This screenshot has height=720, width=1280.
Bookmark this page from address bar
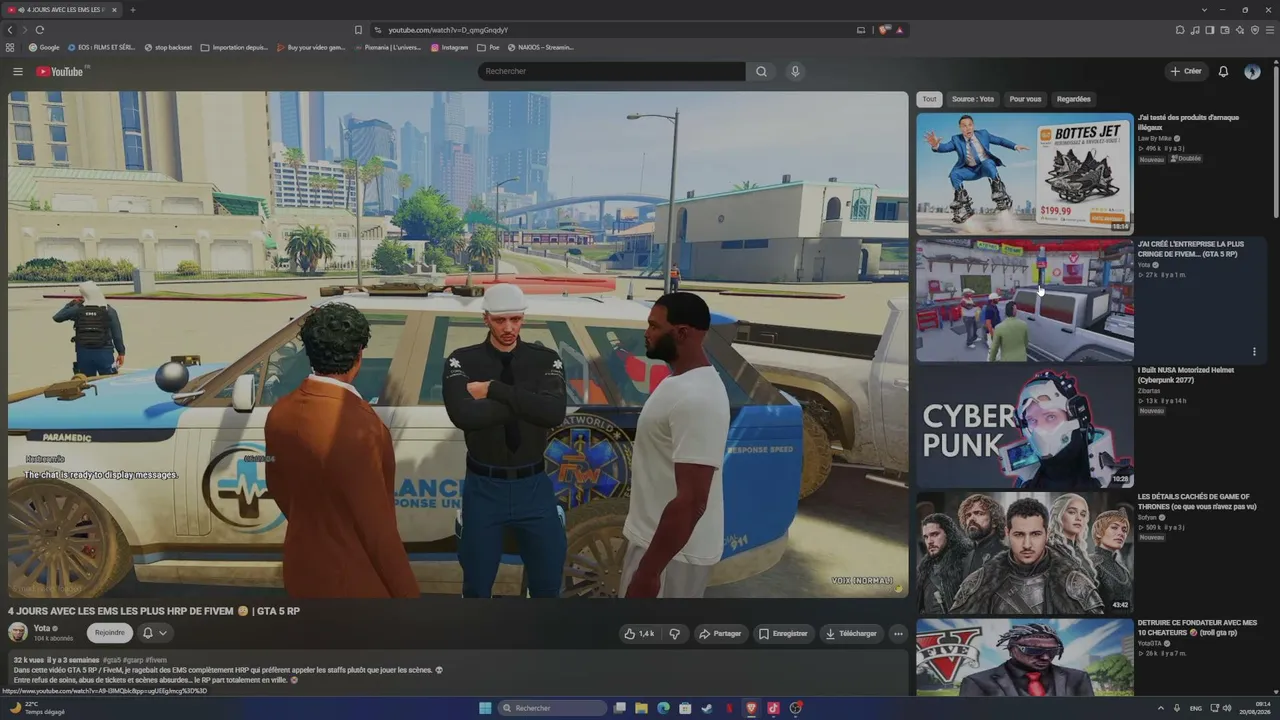pos(358,30)
